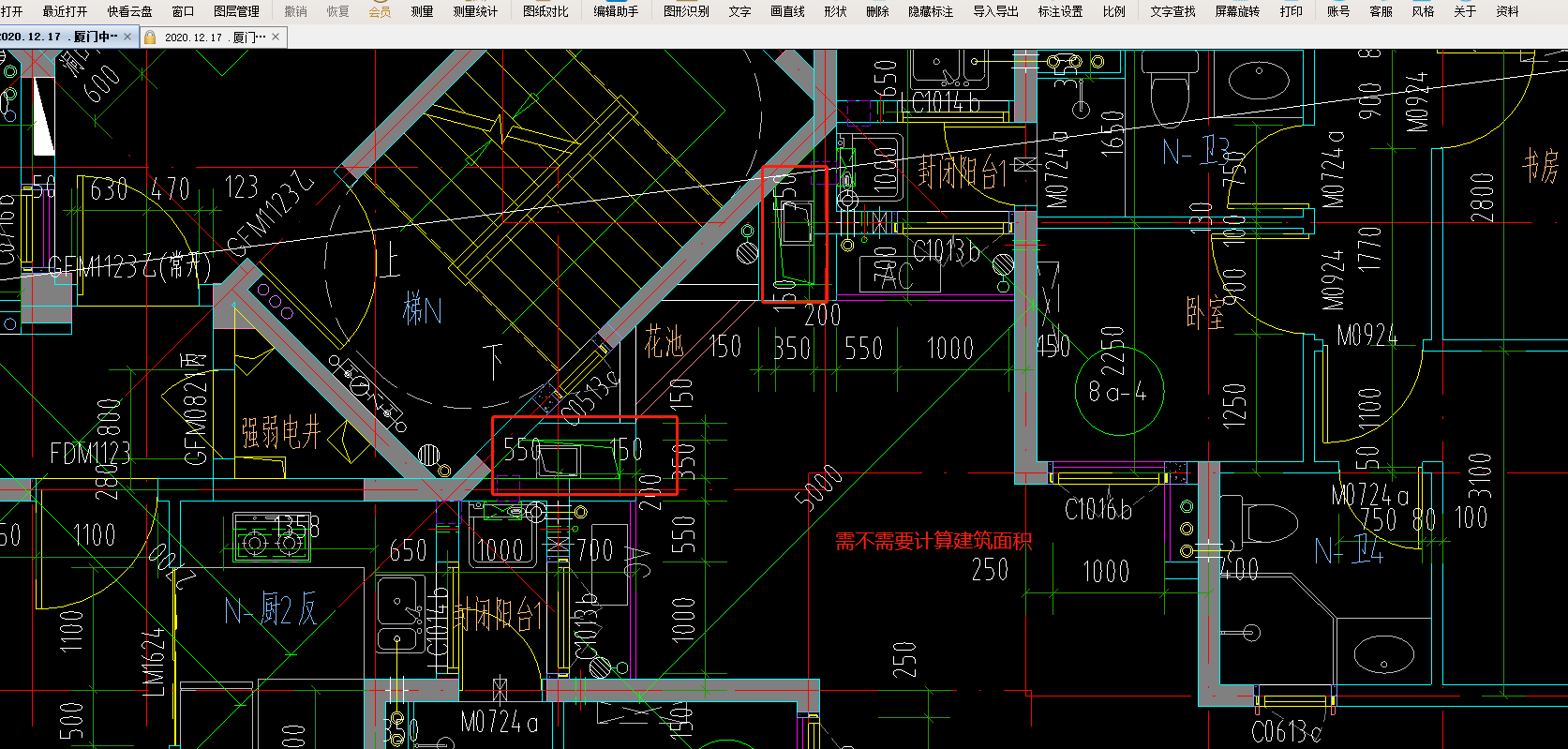Click the 梯N stair label
Viewport: 1568px width, 749px height.
coord(422,307)
